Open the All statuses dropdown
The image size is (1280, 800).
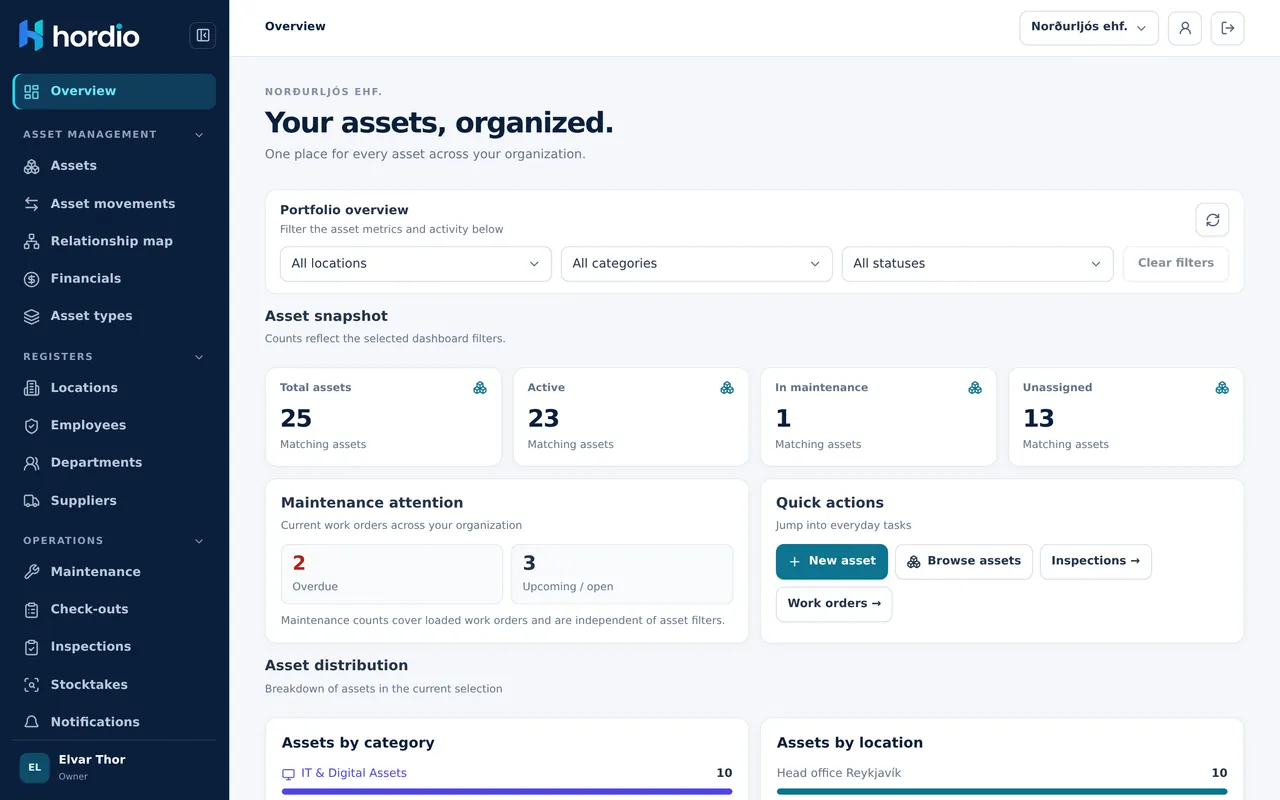978,264
